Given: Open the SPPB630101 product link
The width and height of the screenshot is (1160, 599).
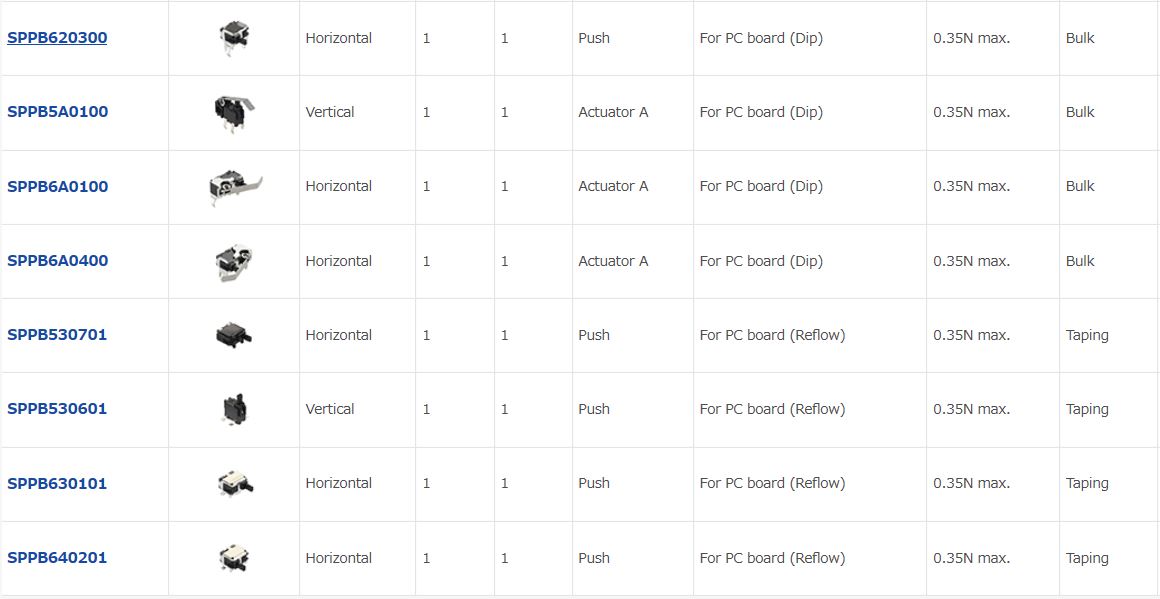Looking at the screenshot, I should (x=57, y=484).
